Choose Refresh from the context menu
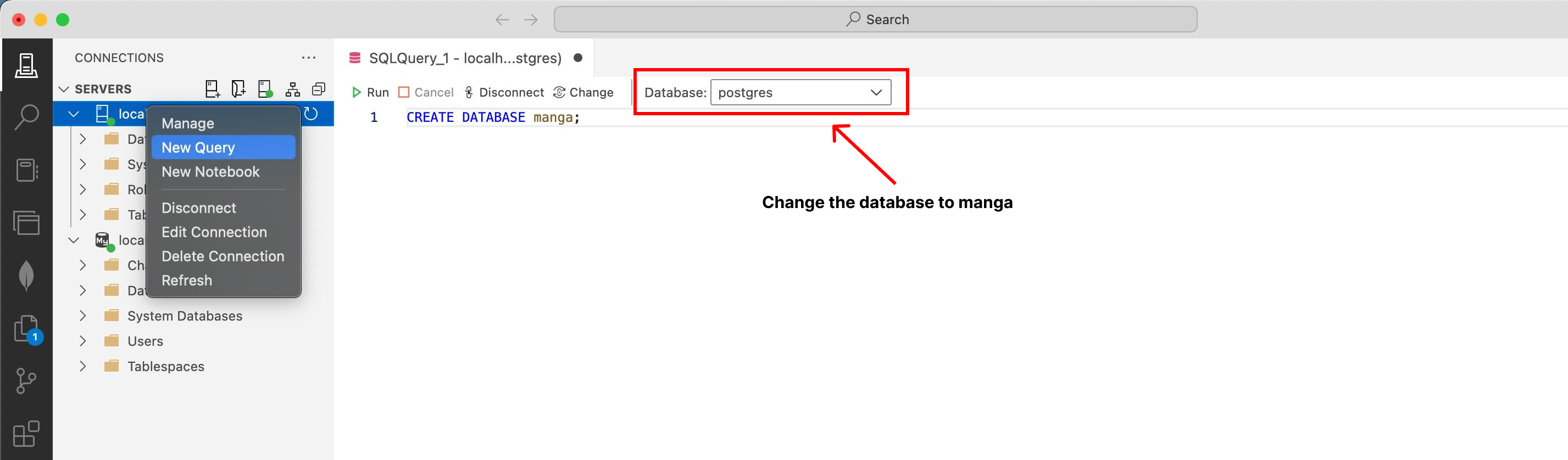 [224, 281]
